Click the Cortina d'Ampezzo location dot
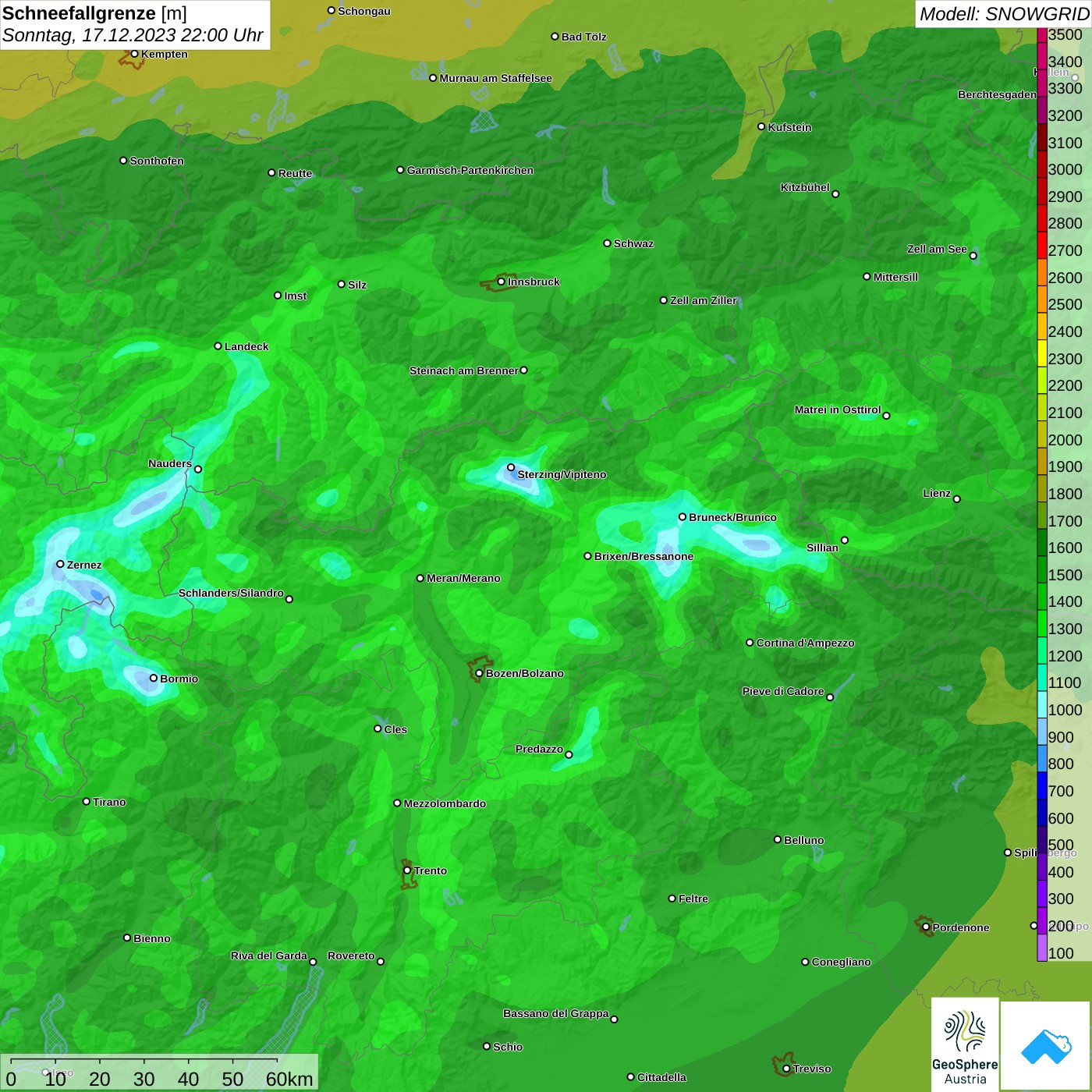This screenshot has width=1092, height=1092. [750, 643]
